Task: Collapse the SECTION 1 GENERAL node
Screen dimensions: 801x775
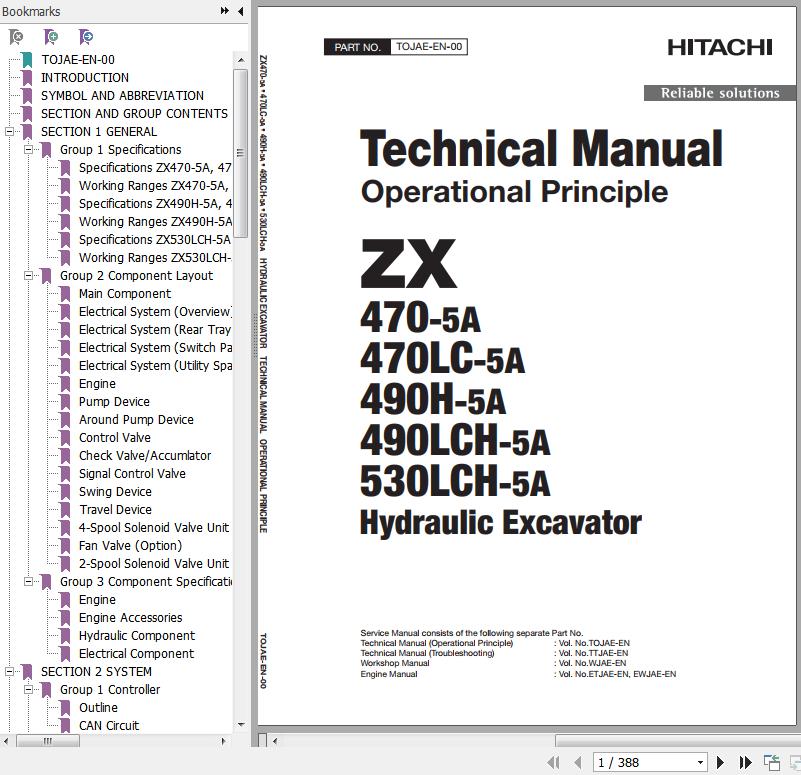Action: click(x=9, y=131)
